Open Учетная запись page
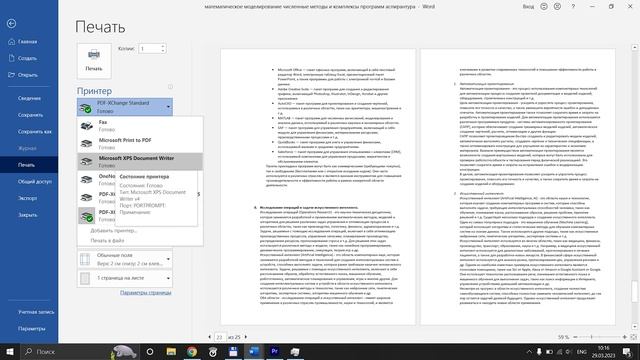 (29, 312)
